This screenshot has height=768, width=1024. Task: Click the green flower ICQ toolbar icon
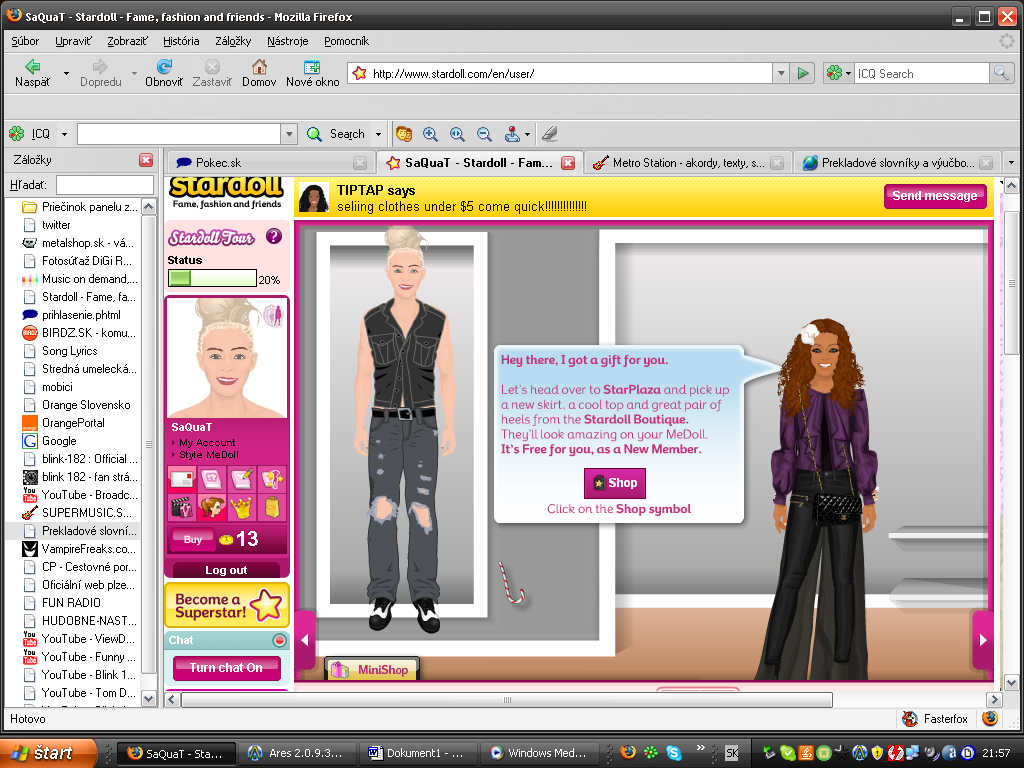pyautogui.click(x=16, y=134)
